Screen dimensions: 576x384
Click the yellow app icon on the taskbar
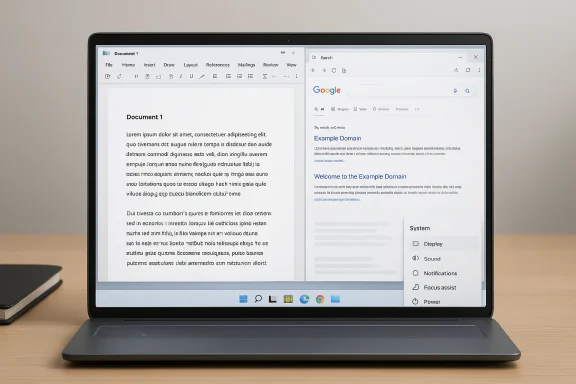click(x=288, y=299)
